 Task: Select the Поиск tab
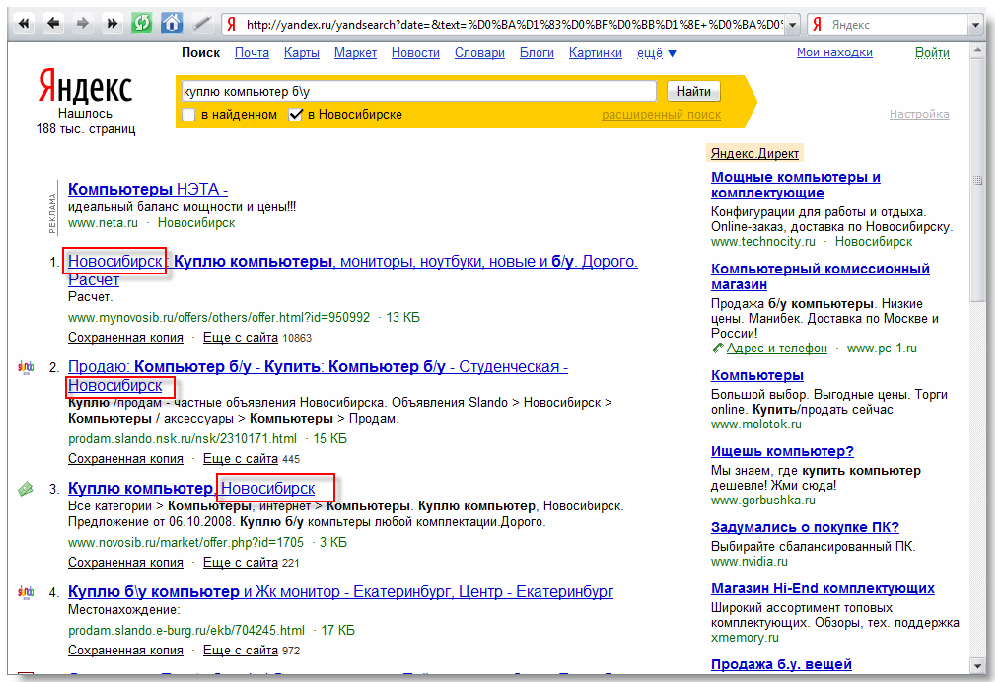201,53
